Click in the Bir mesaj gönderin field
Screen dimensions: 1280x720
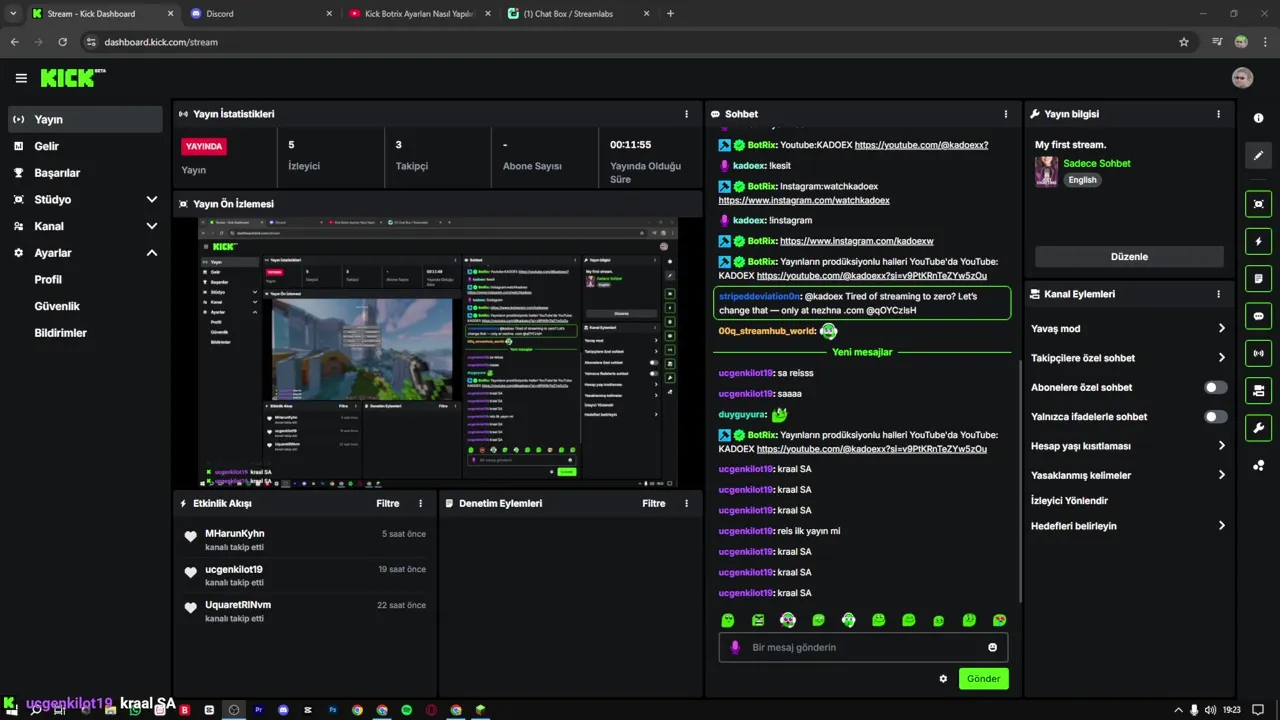[x=863, y=647]
